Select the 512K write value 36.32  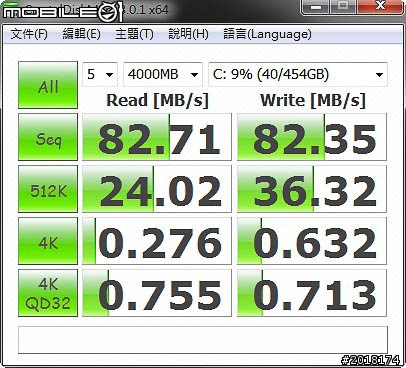point(312,189)
